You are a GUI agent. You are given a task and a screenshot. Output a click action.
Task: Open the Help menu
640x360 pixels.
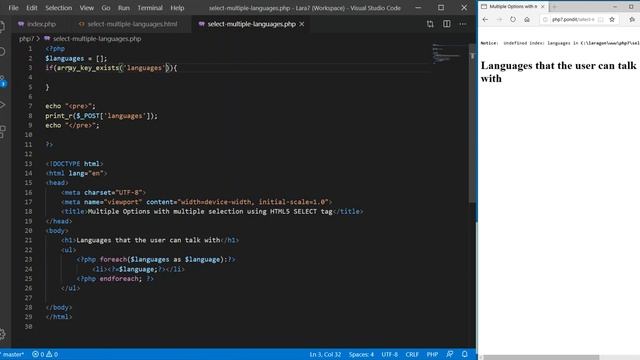[177, 8]
